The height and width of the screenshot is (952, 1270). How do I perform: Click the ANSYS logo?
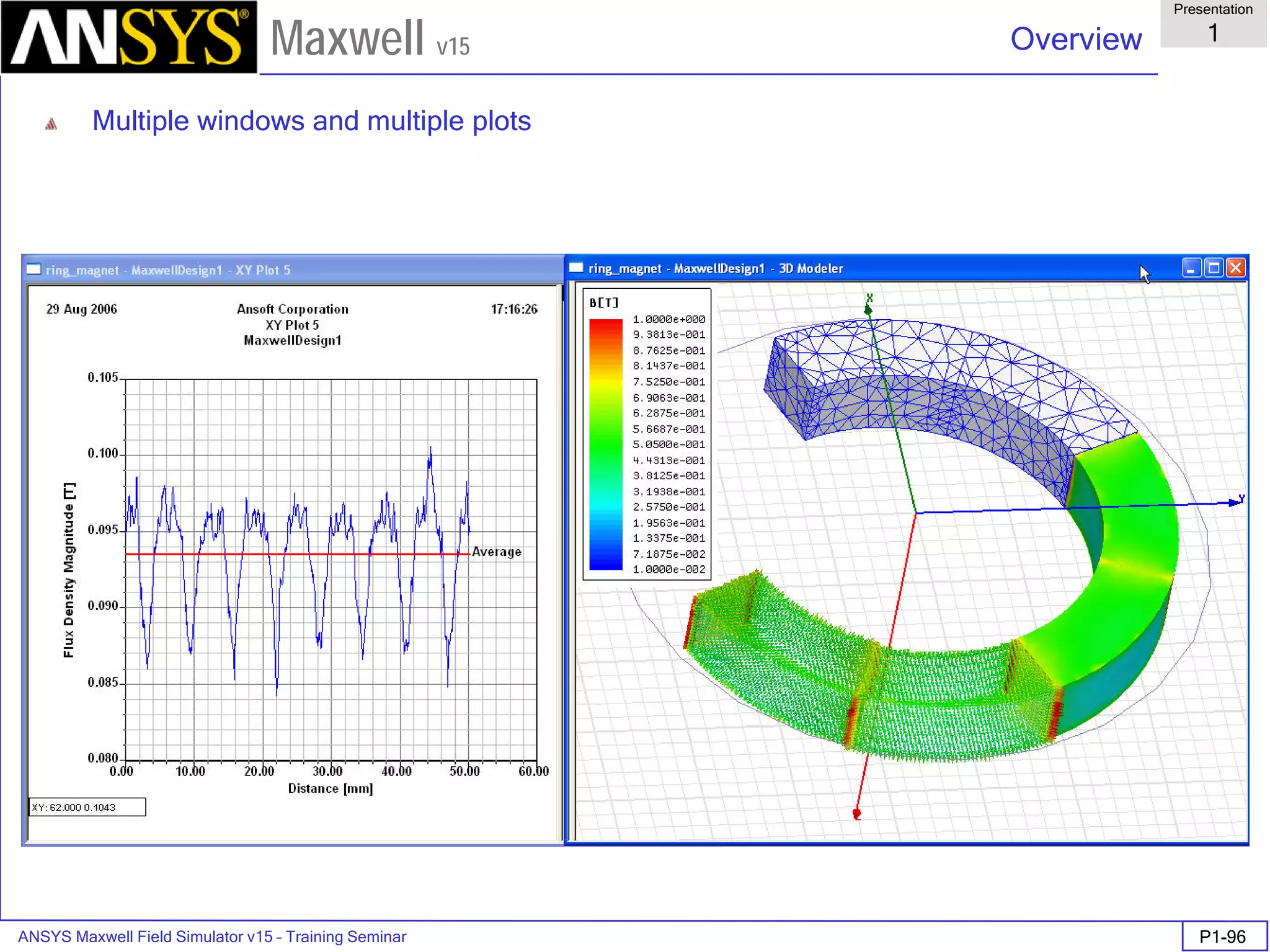click(x=129, y=37)
